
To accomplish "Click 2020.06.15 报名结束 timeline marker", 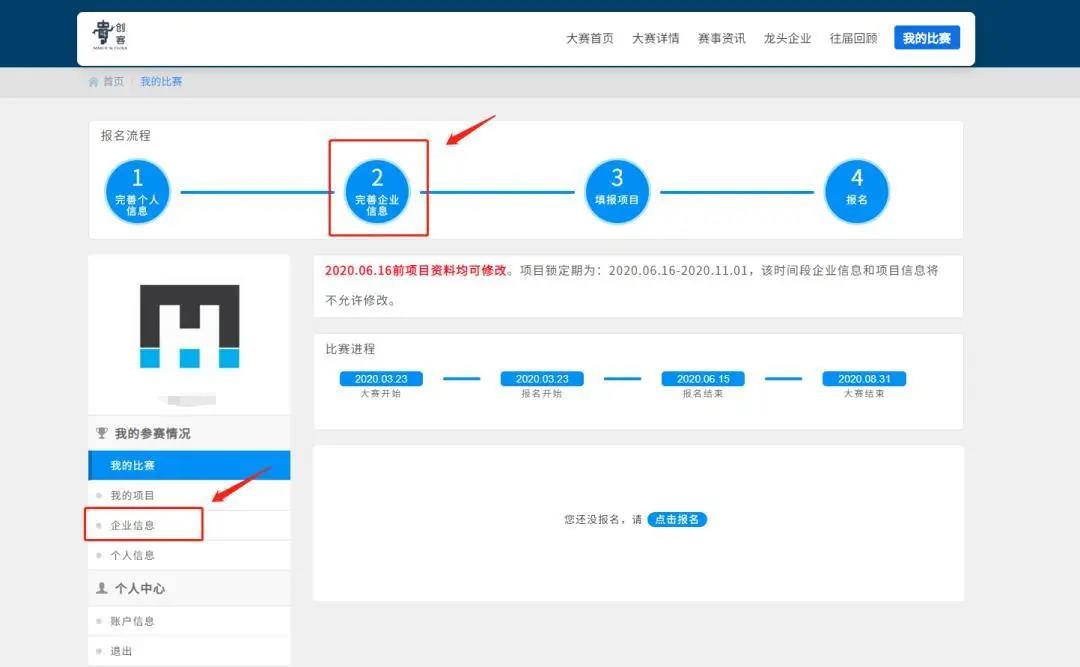I will tap(703, 380).
